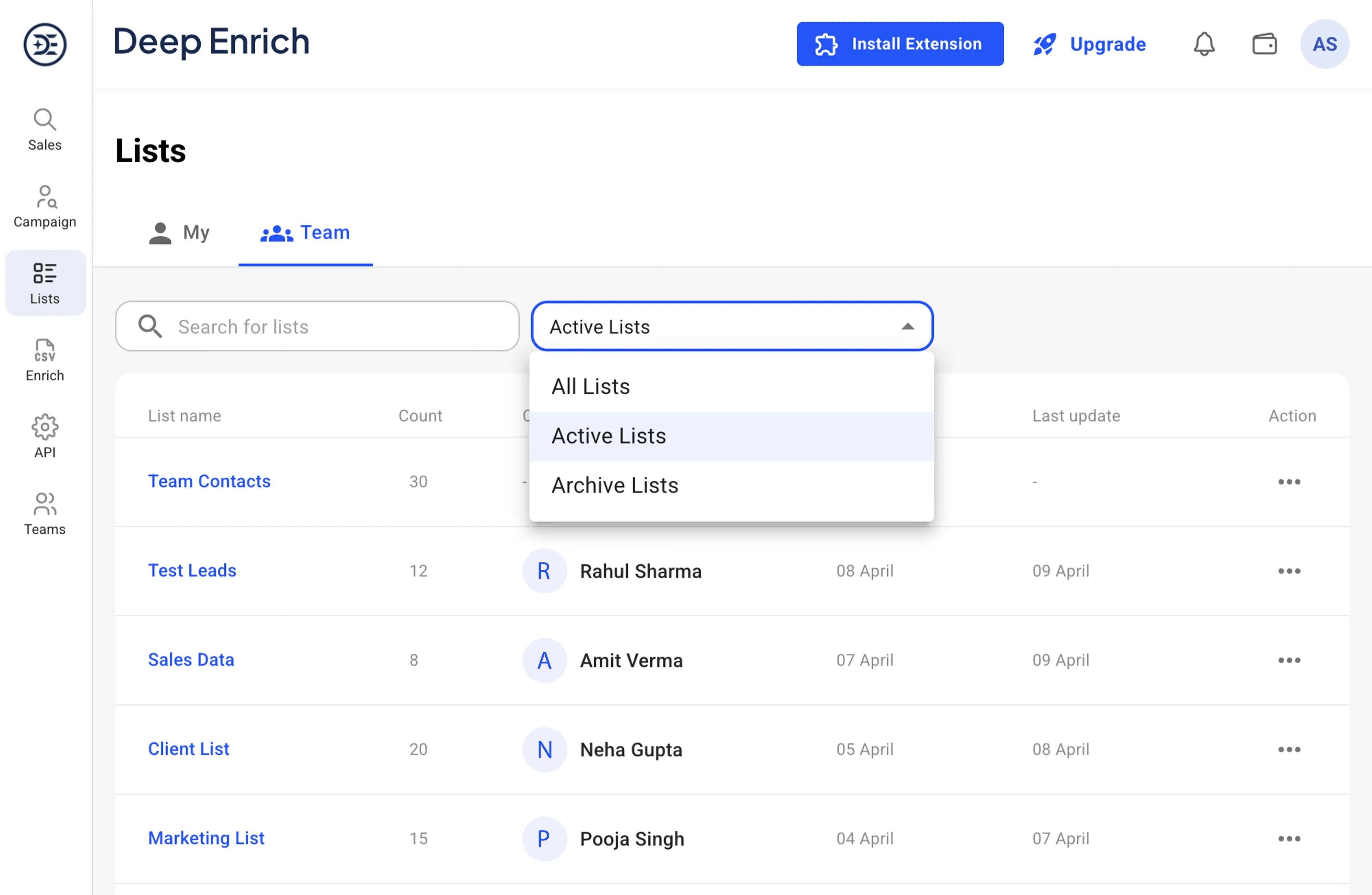Choose All Lists from the dropdown
This screenshot has width=1372, height=895.
[x=732, y=386]
